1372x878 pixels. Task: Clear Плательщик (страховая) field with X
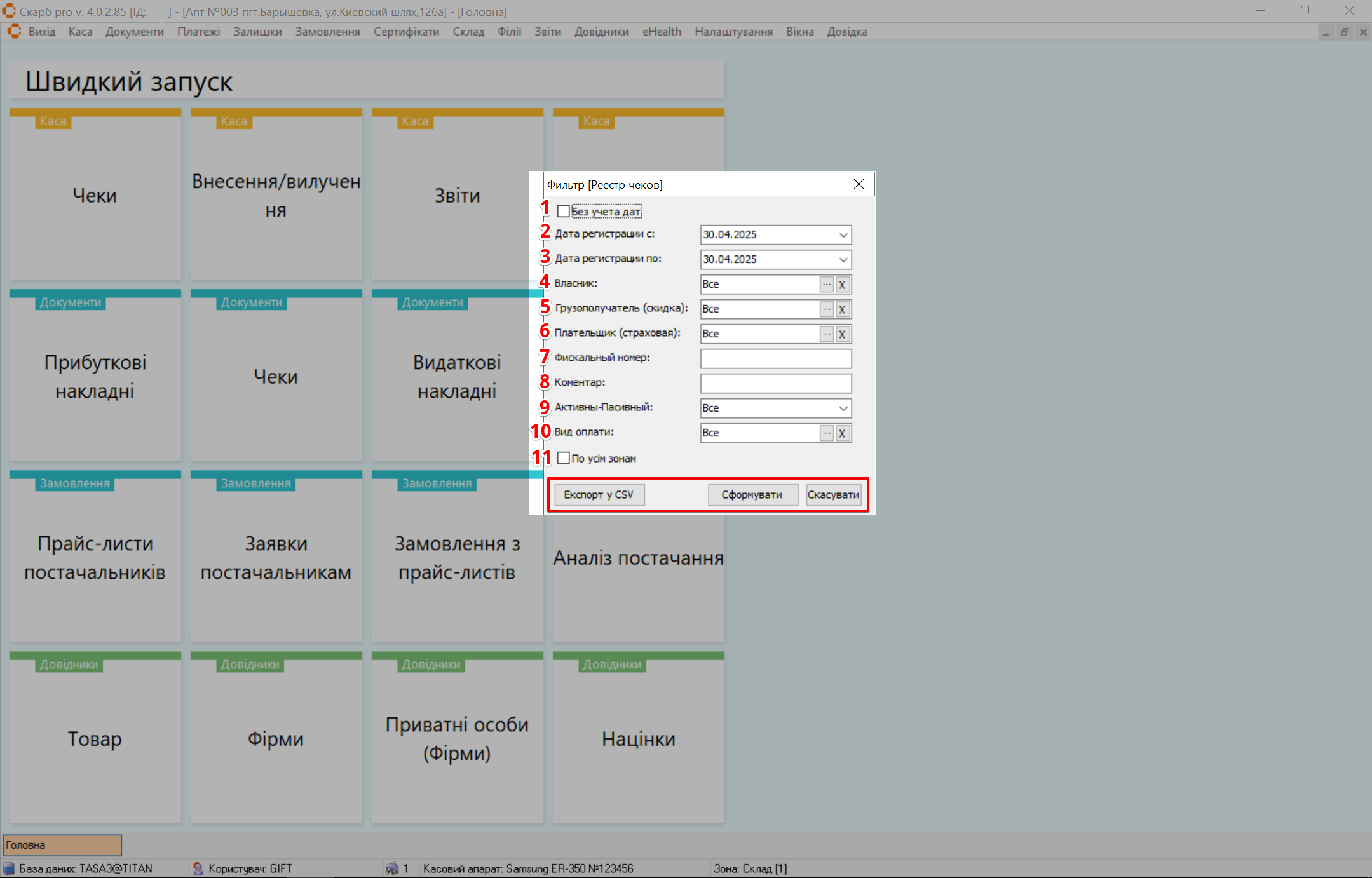(842, 334)
